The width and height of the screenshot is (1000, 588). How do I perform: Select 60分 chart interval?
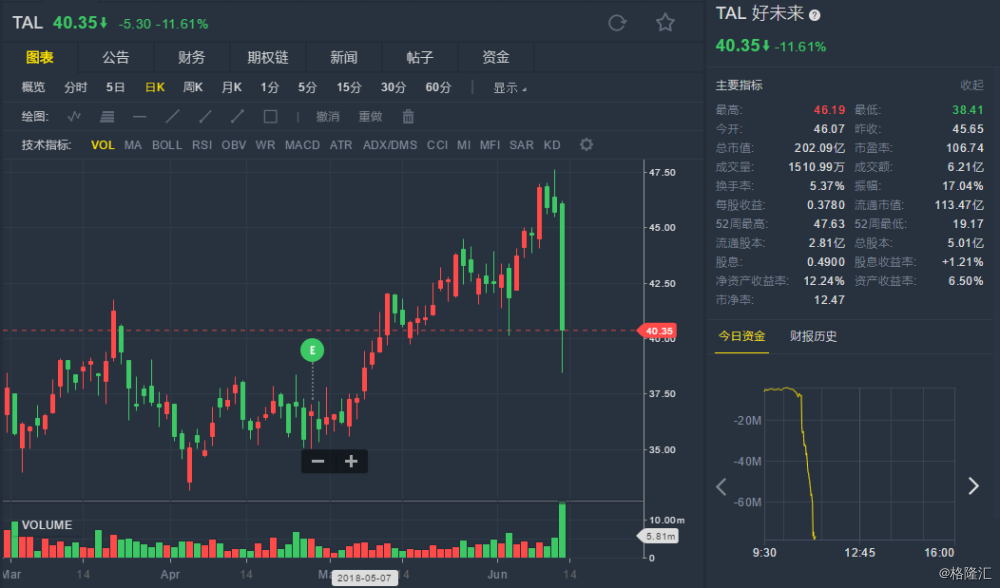tap(438, 87)
